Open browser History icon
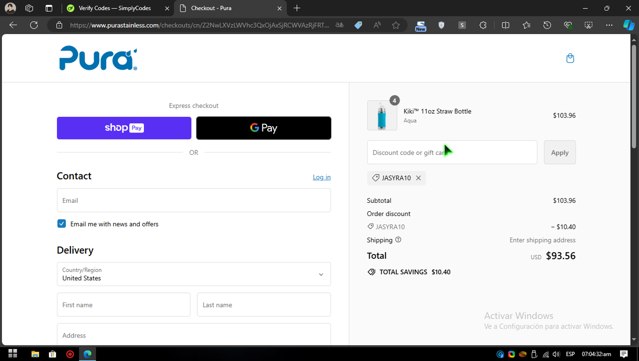Image resolution: width=639 pixels, height=361 pixels. tap(547, 25)
